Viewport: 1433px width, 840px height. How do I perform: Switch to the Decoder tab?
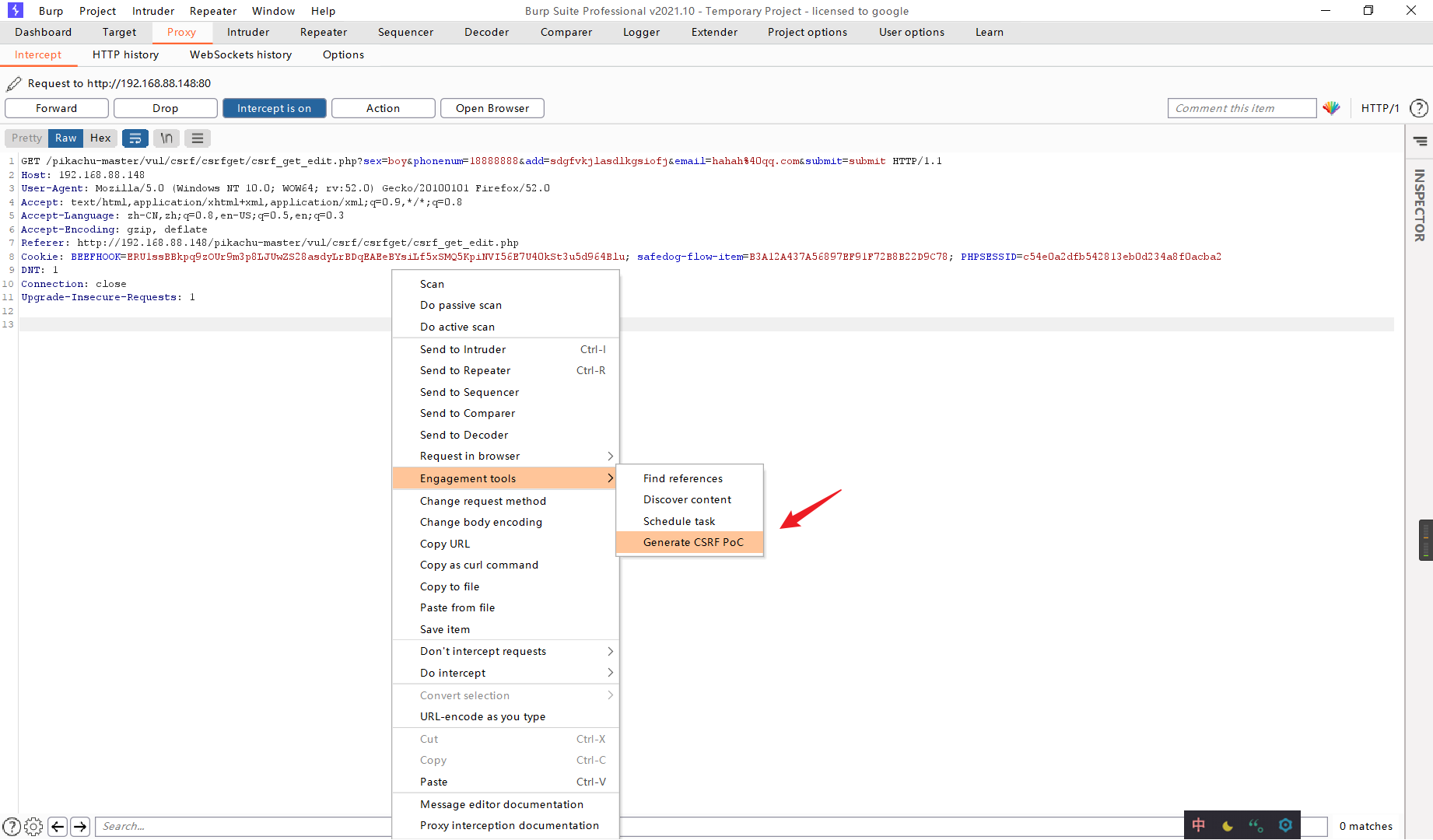point(486,32)
